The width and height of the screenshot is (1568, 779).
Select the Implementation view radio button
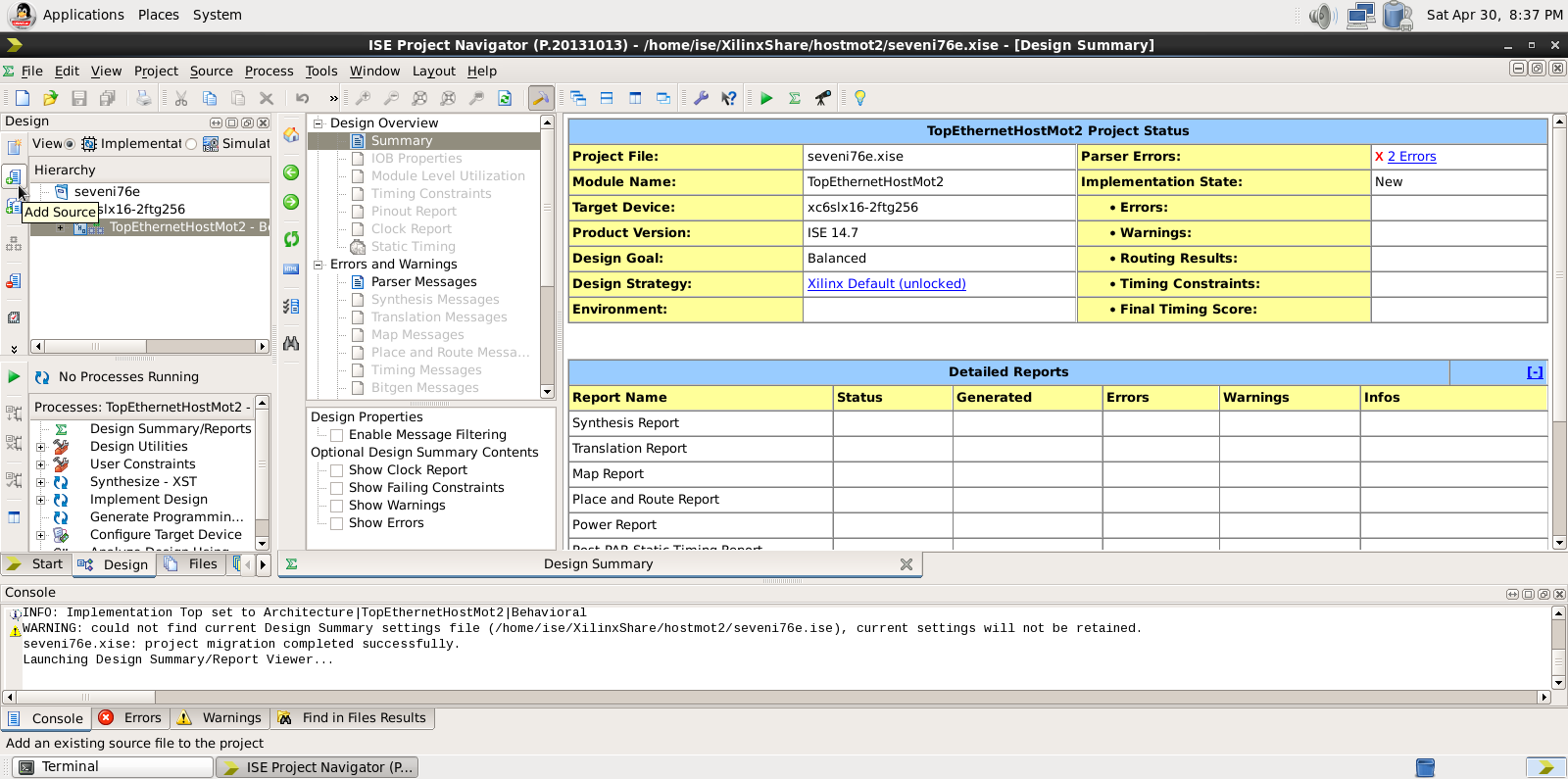[x=70, y=144]
